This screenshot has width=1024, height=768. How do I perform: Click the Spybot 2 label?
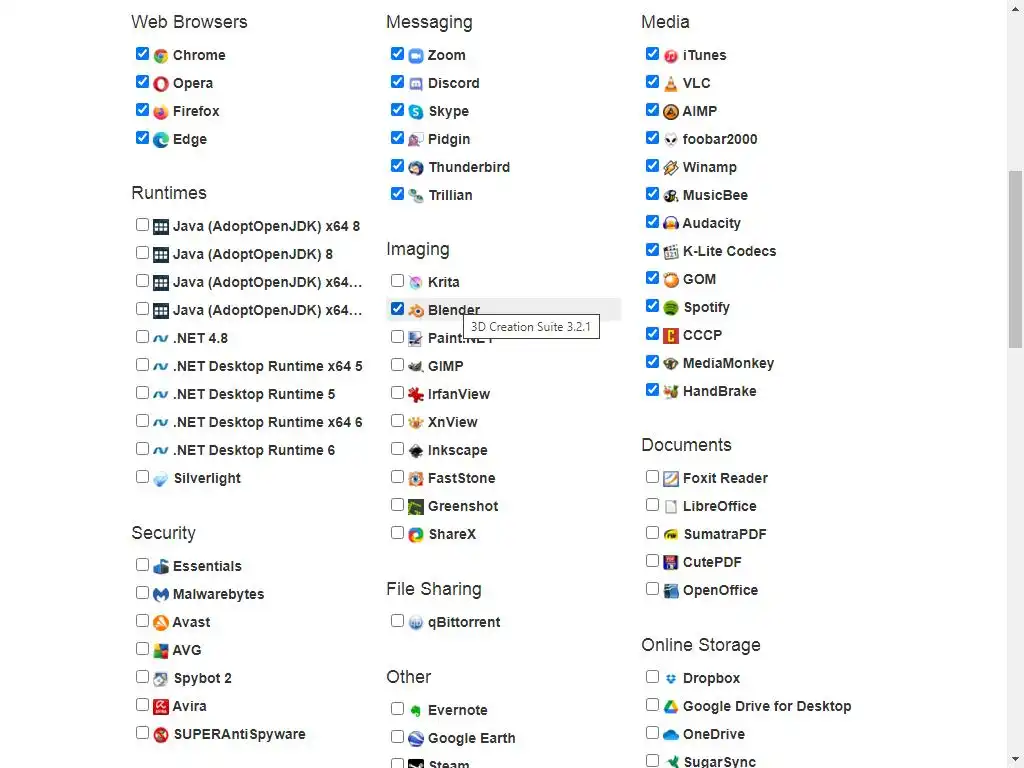[x=202, y=679]
